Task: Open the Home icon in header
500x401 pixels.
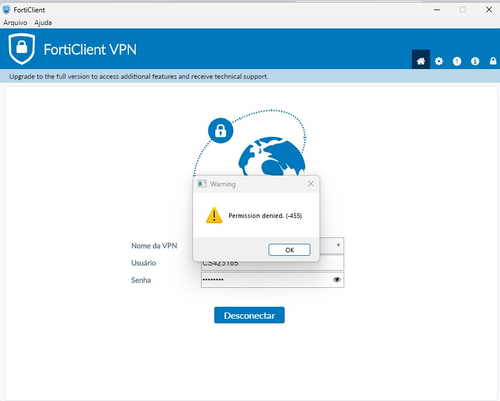Action: (x=421, y=61)
